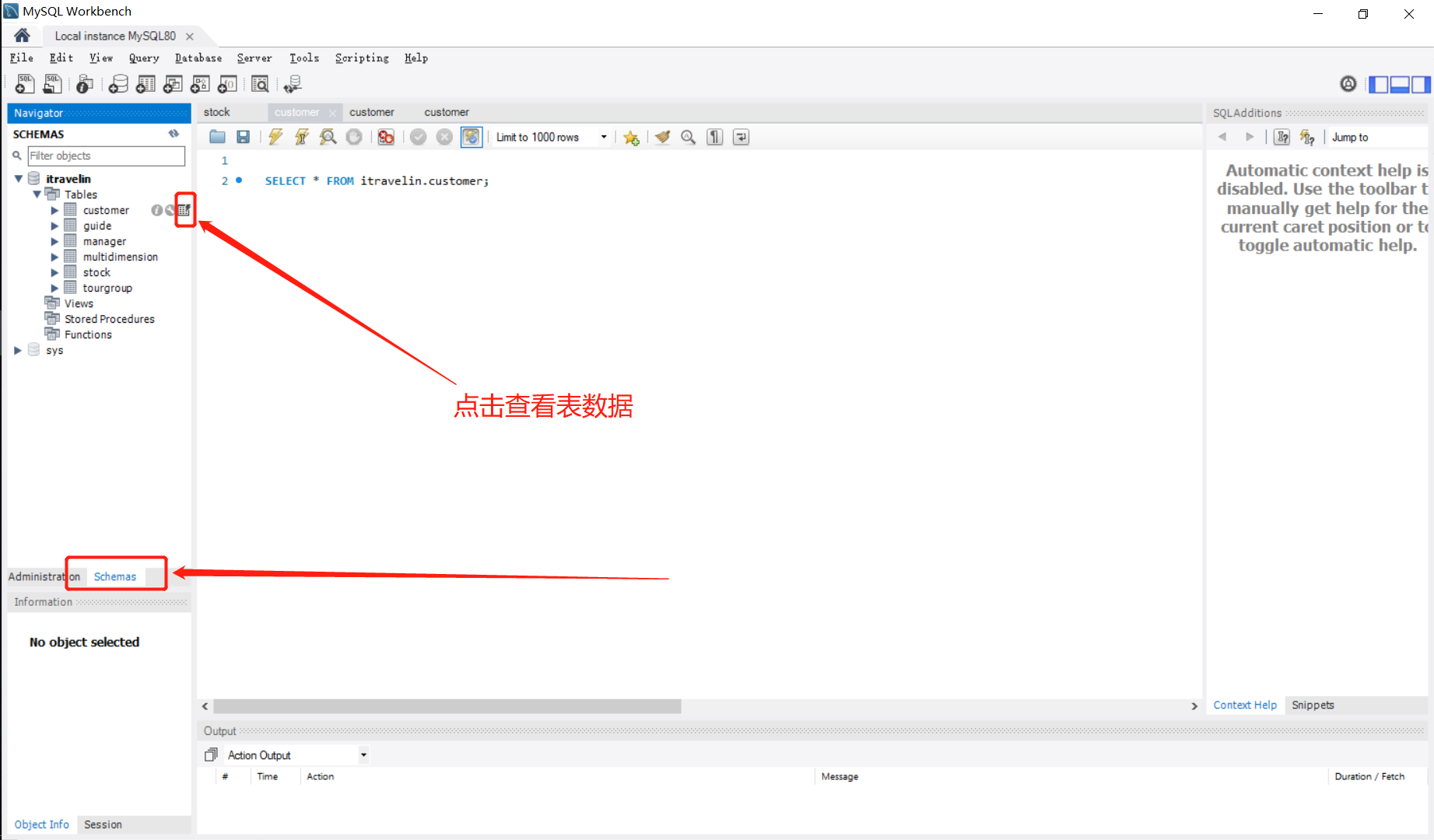The image size is (1434, 840).
Task: Save query to snippets star icon
Action: pos(631,138)
